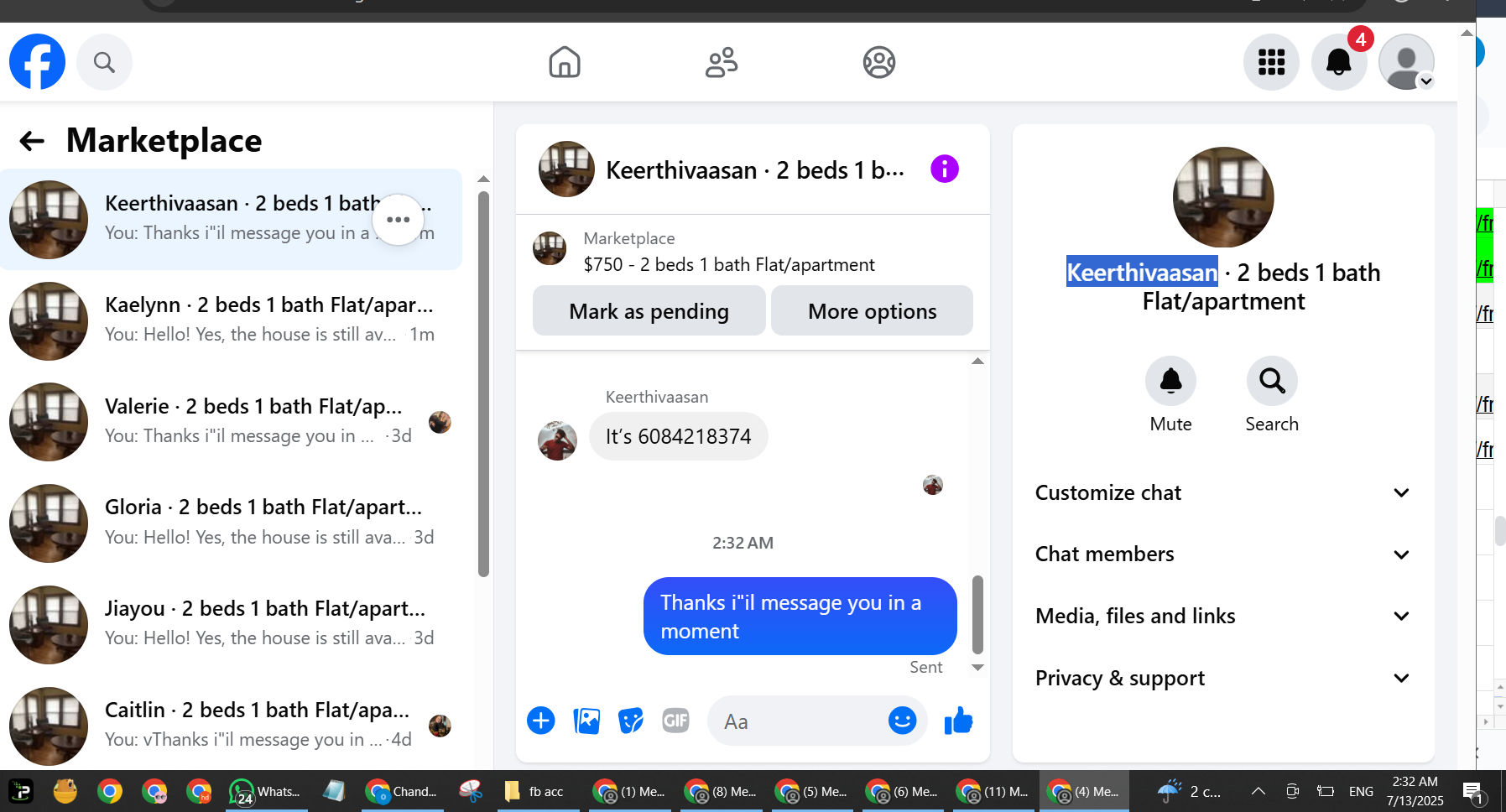Switch to Chrome (5) Me... taskbar window
The width and height of the screenshot is (1506, 812).
pyautogui.click(x=811, y=791)
